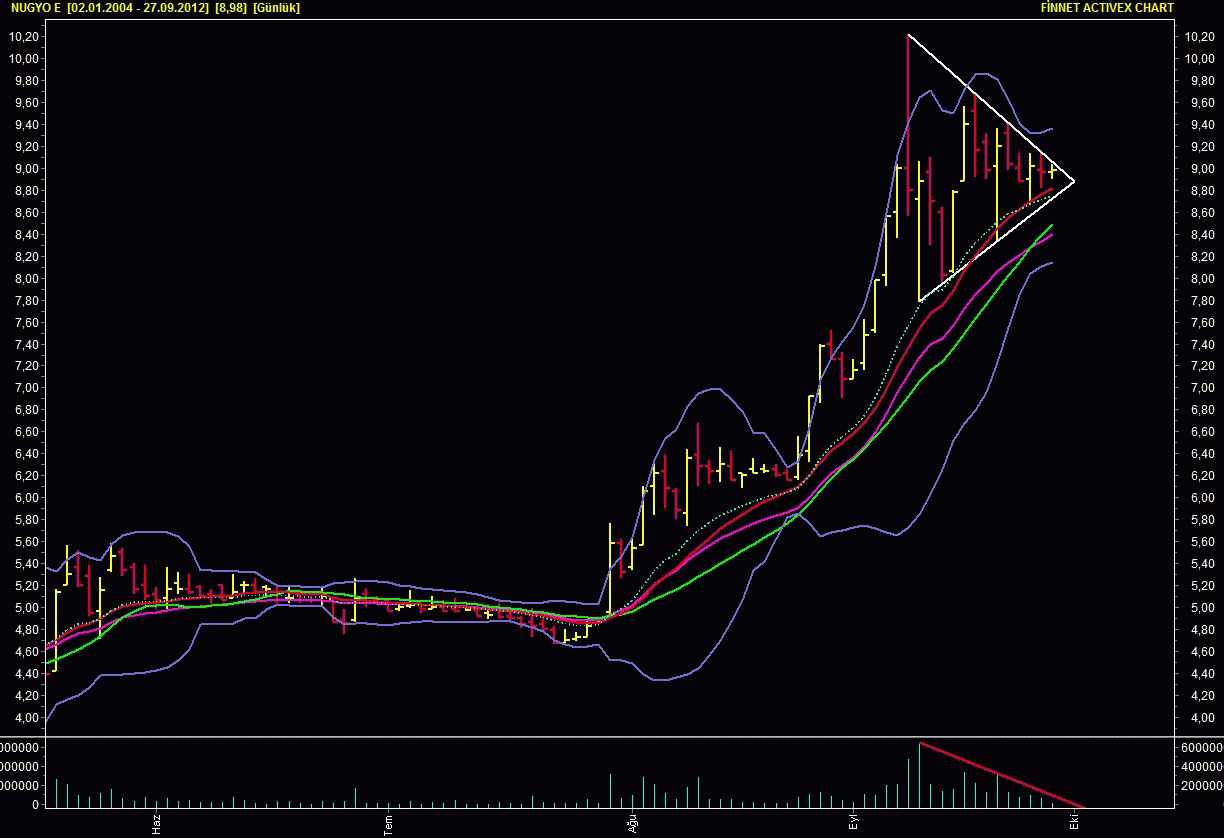Click the tallest volume bar in September

tap(919, 774)
